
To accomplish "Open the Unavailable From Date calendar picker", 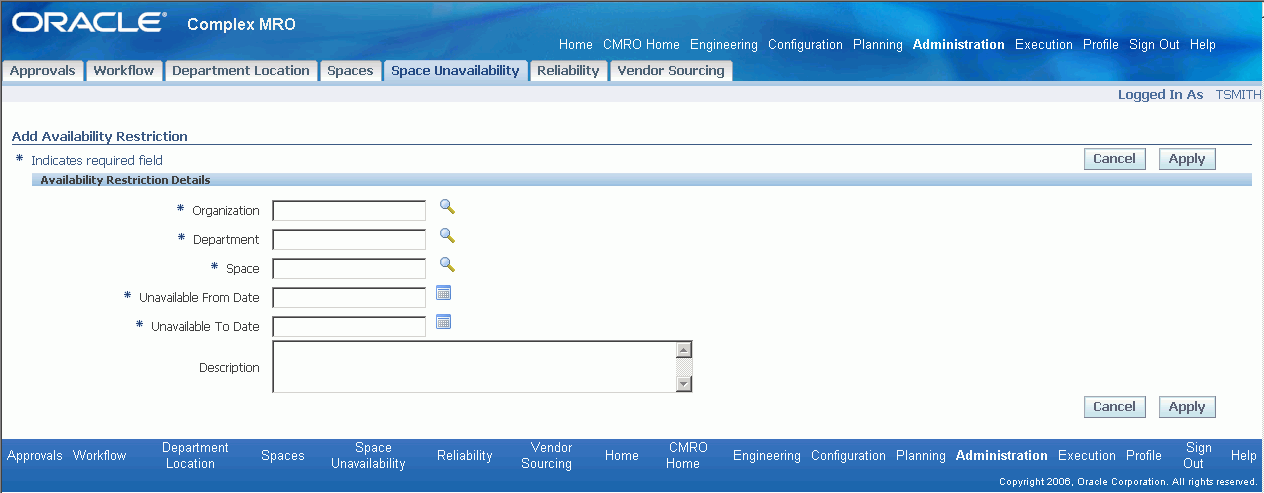I will point(444,293).
